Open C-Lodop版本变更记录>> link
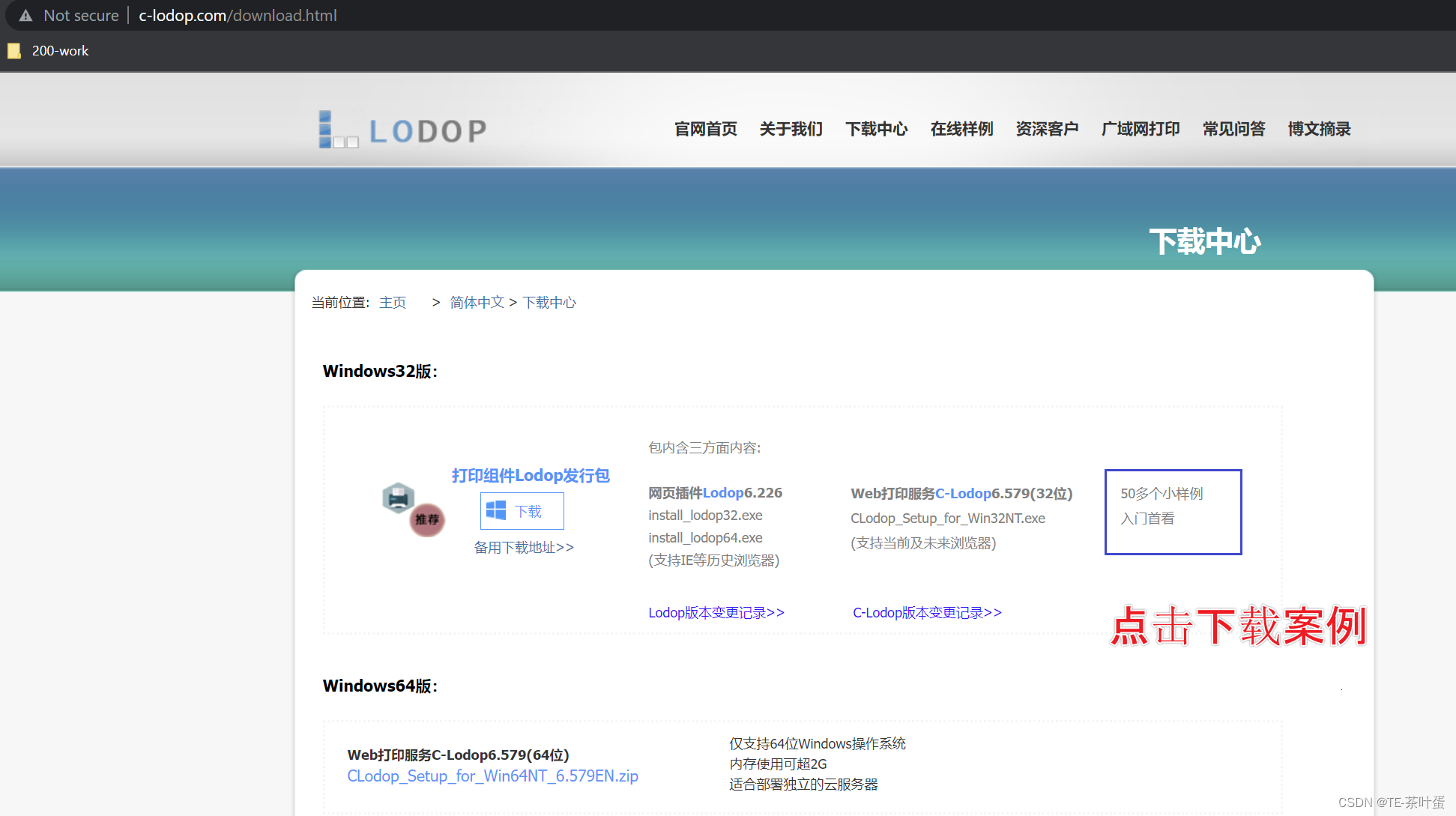The width and height of the screenshot is (1456, 816). (x=927, y=613)
